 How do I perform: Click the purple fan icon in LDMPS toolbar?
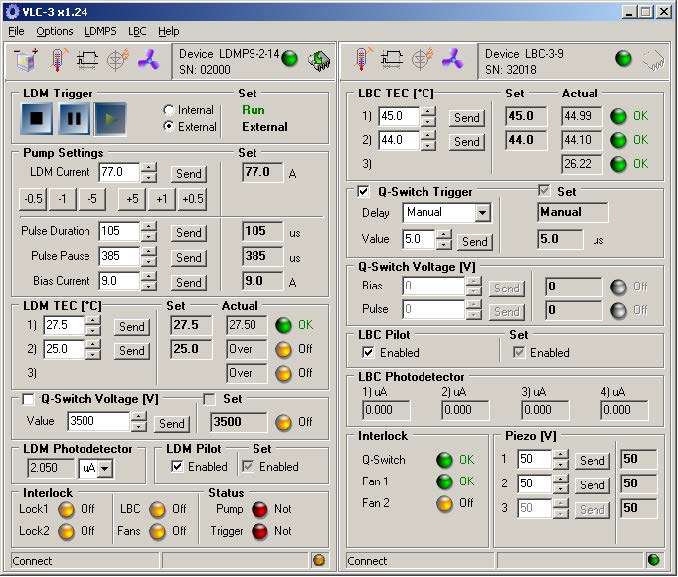coord(148,60)
